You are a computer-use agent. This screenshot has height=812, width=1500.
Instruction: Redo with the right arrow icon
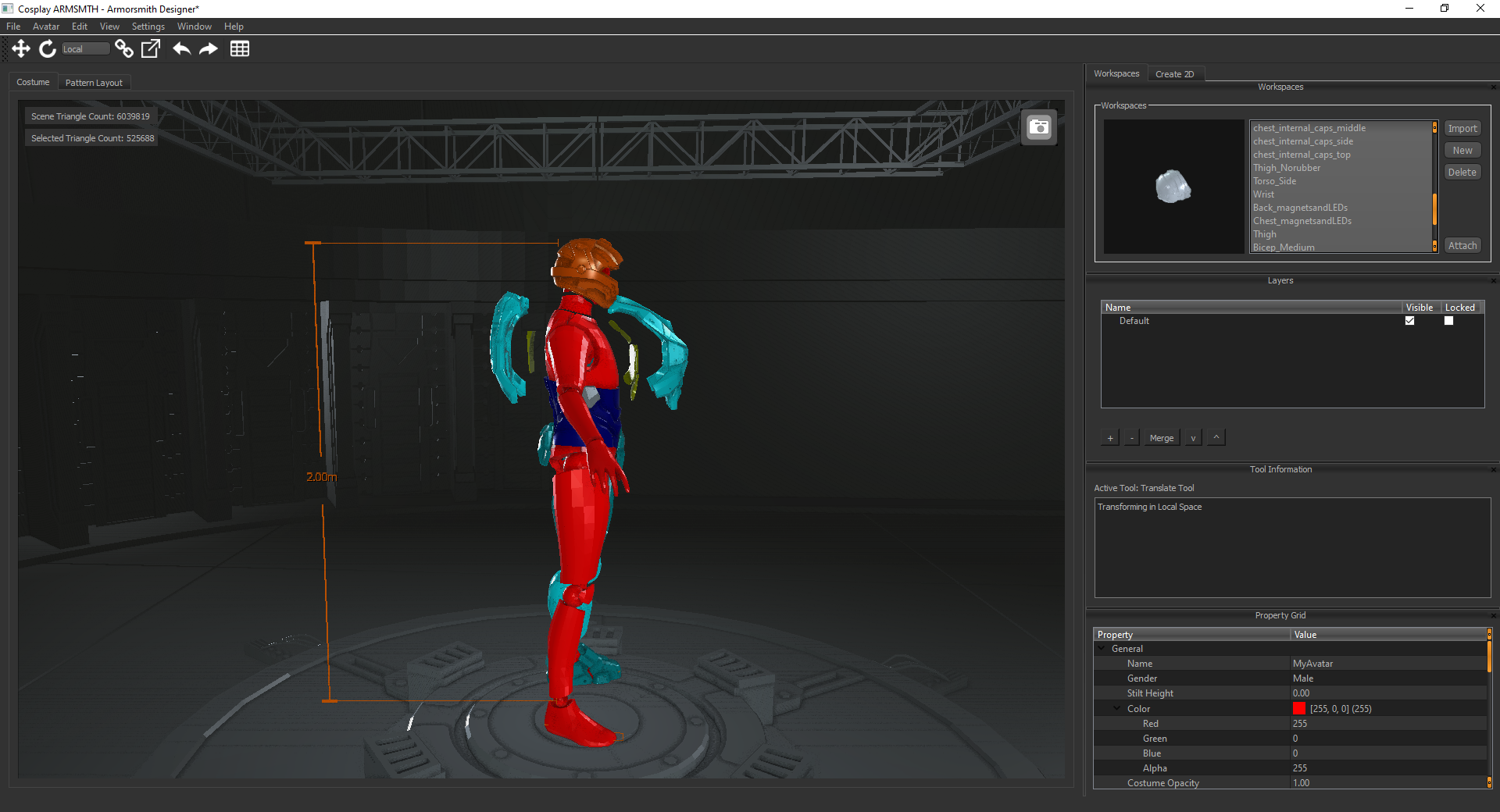209,49
